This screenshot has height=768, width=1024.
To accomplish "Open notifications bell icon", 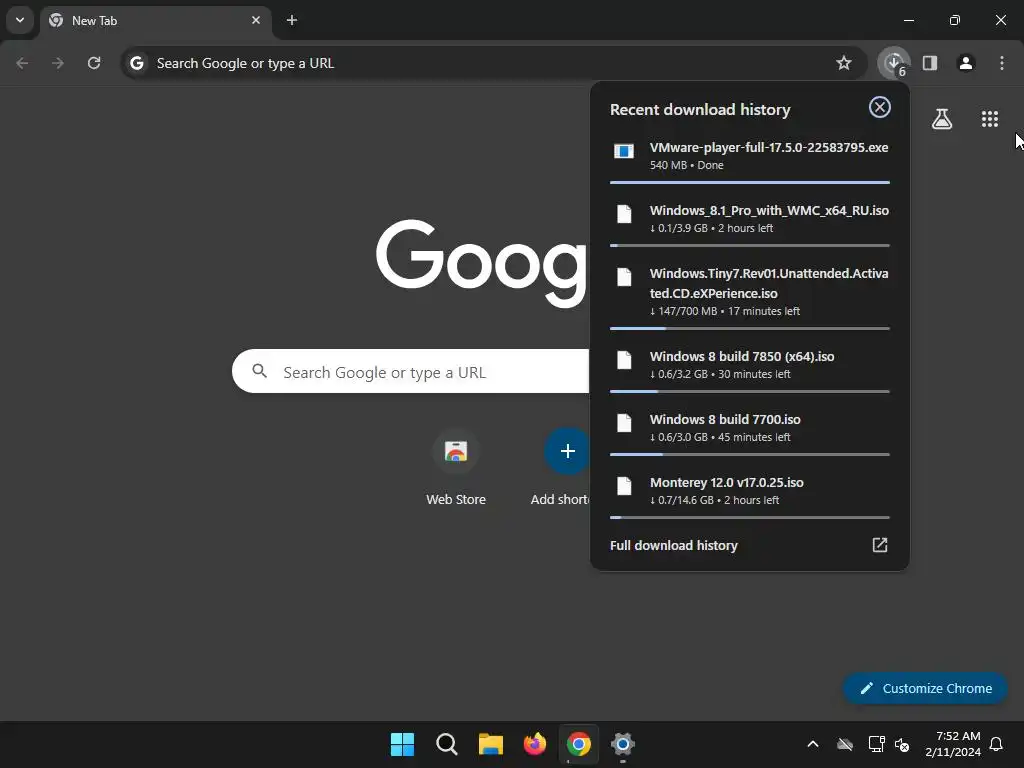I will (x=996, y=744).
